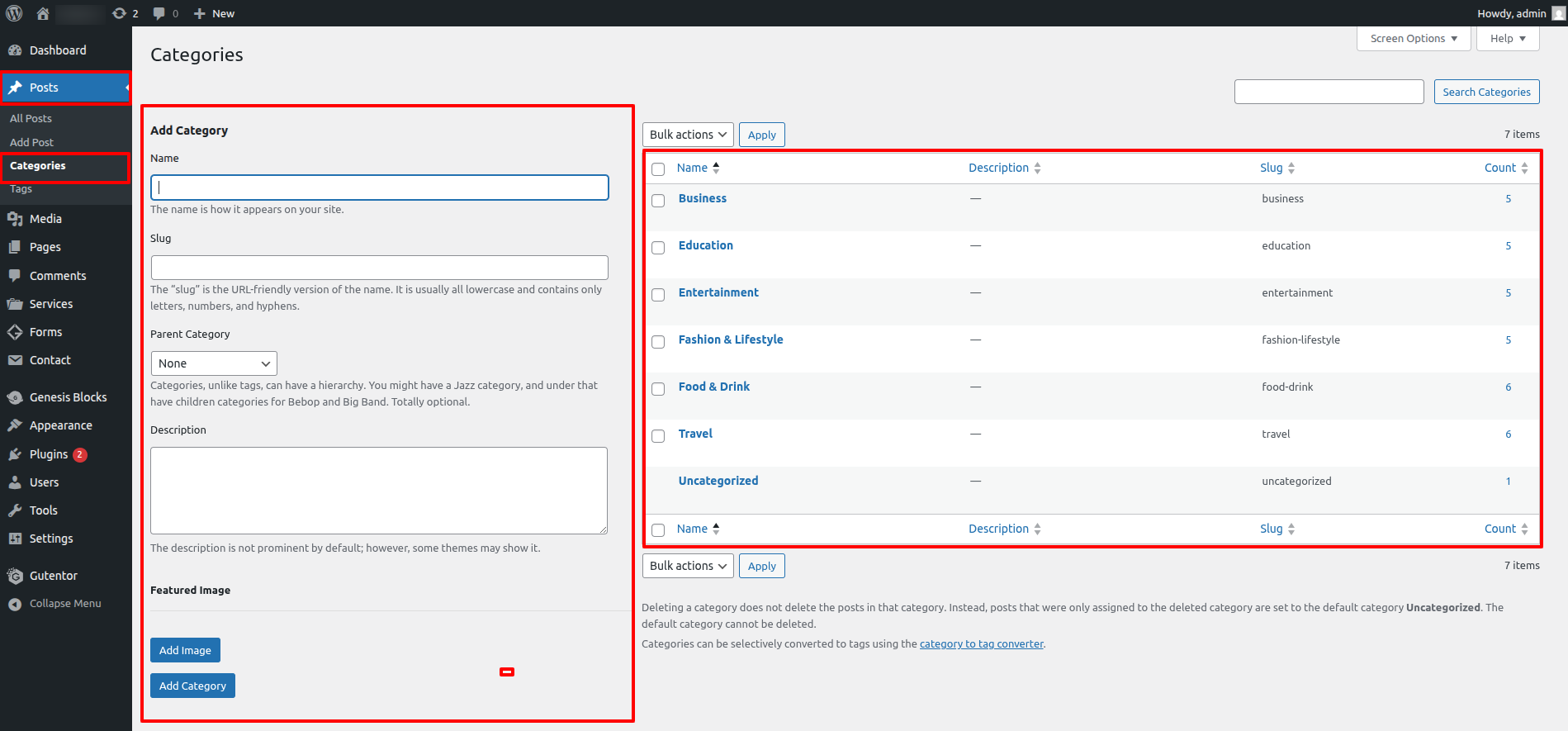This screenshot has height=731, width=1568.
Task: Expand the Parent Category dropdown
Action: pos(214,363)
